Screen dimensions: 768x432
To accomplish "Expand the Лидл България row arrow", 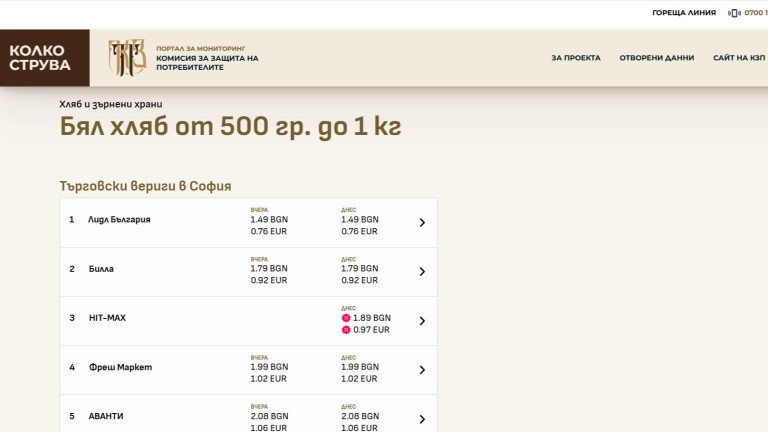I will coord(421,223).
